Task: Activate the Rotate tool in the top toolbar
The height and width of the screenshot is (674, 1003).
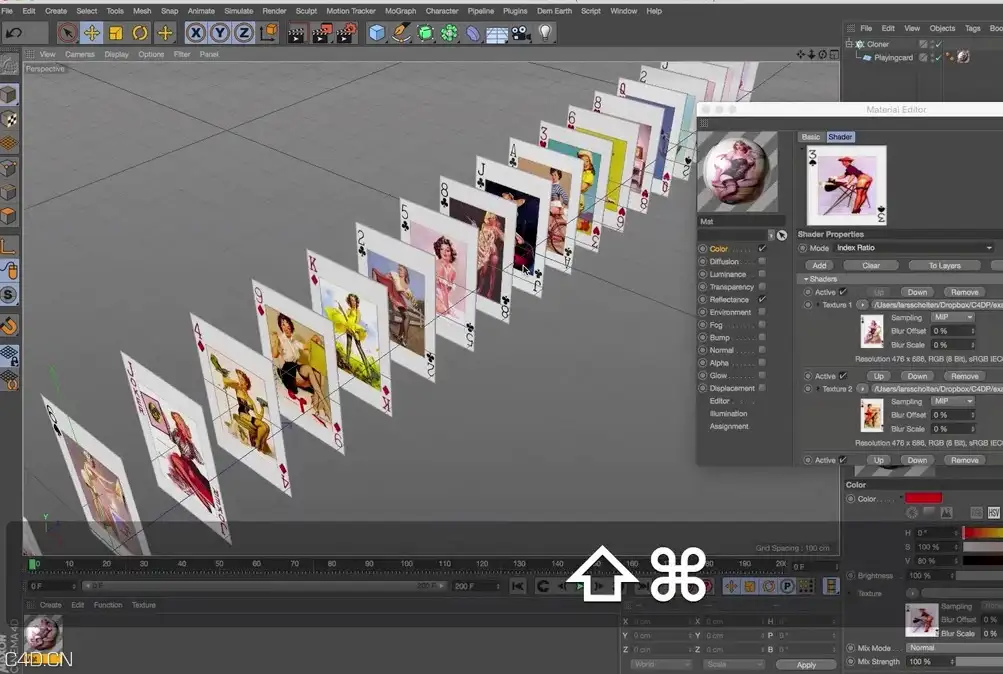Action: [140, 33]
